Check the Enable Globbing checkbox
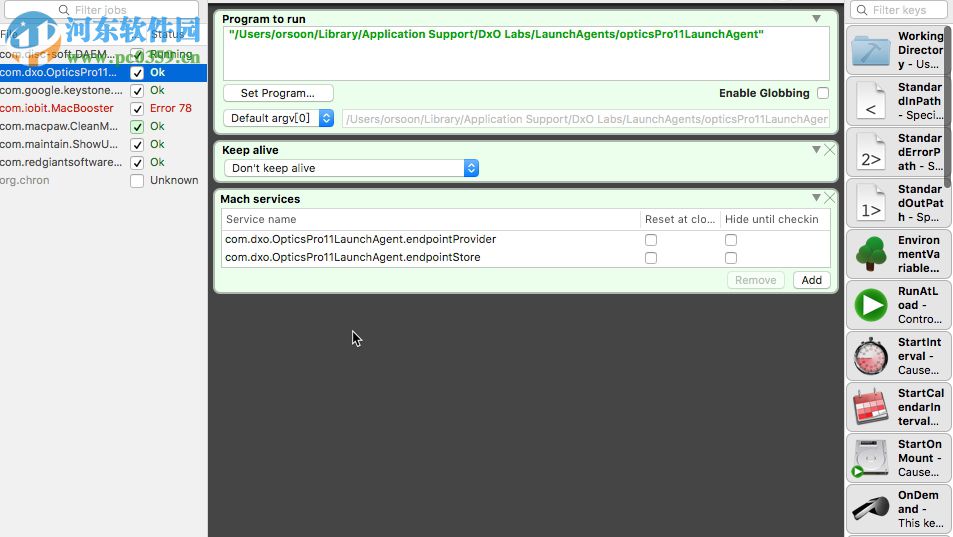 [823, 93]
